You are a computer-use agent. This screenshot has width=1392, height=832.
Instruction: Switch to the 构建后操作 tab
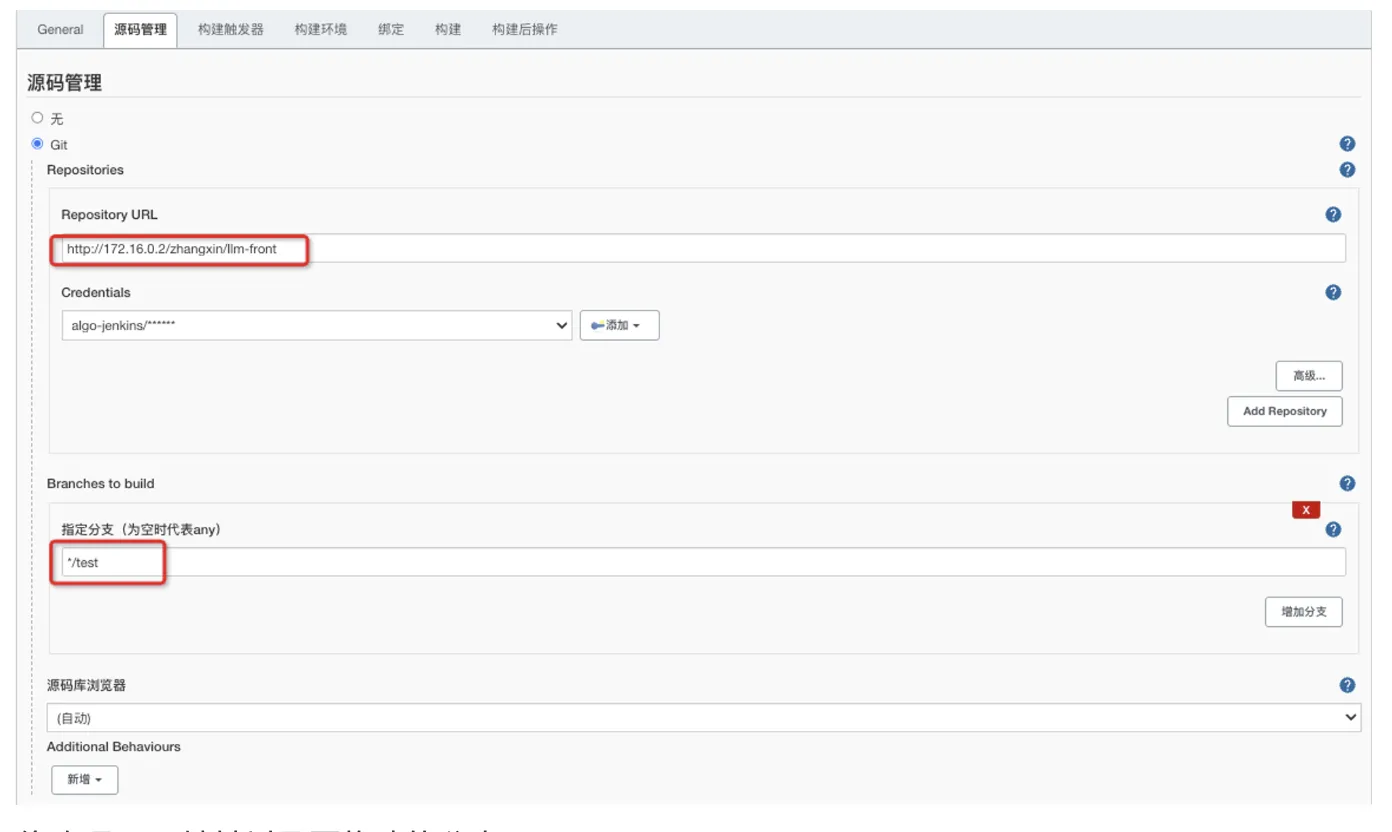point(525,30)
